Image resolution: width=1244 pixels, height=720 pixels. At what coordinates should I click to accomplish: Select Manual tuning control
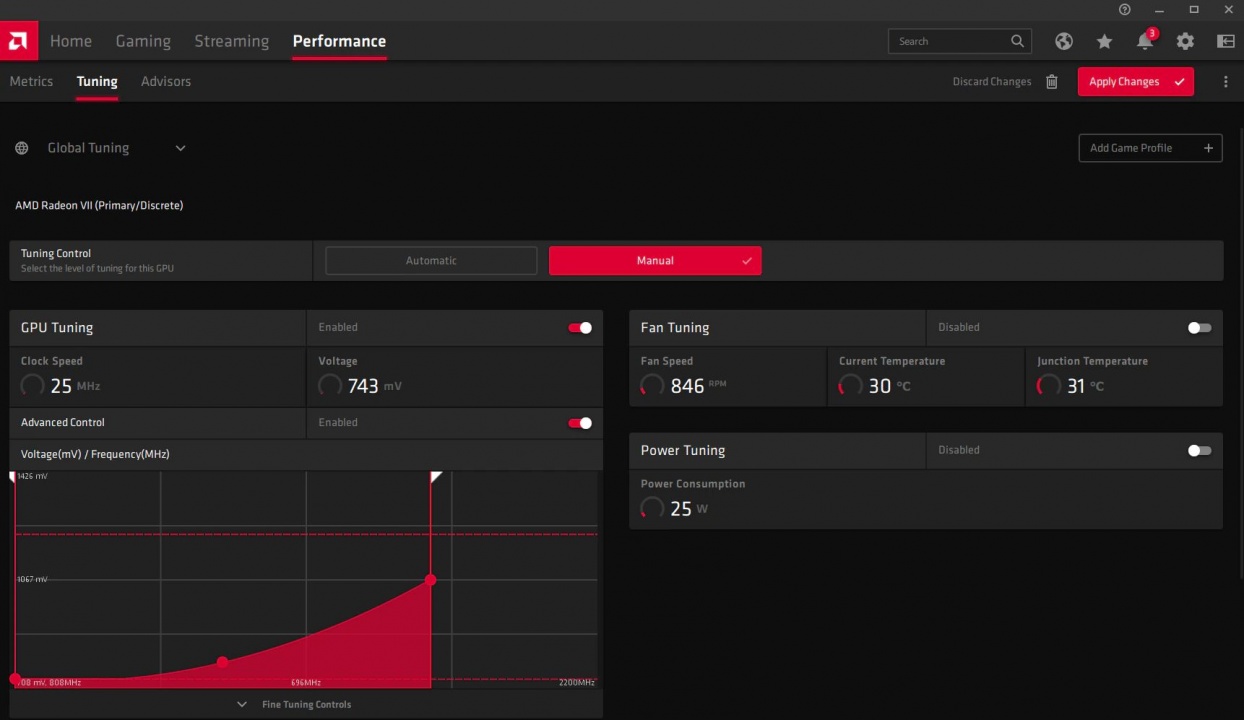(655, 261)
